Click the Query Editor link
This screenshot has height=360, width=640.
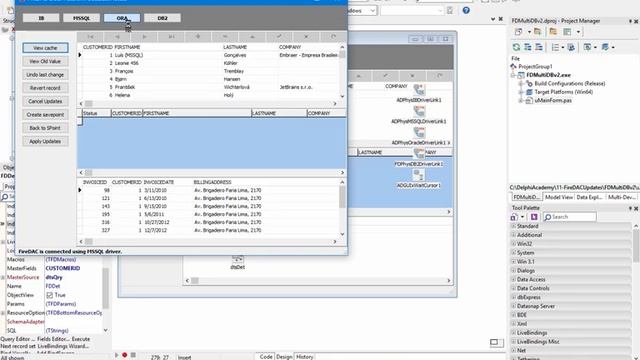[17, 339]
